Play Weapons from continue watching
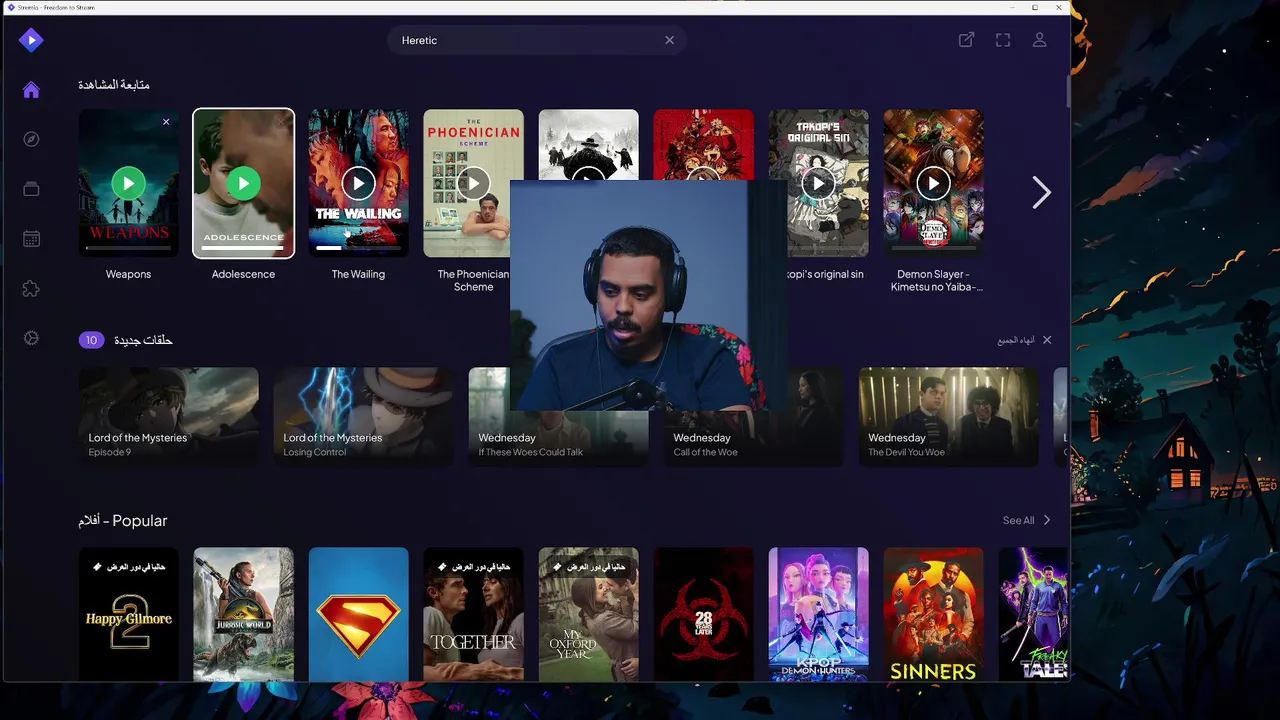This screenshot has height=720, width=1280. [x=128, y=183]
